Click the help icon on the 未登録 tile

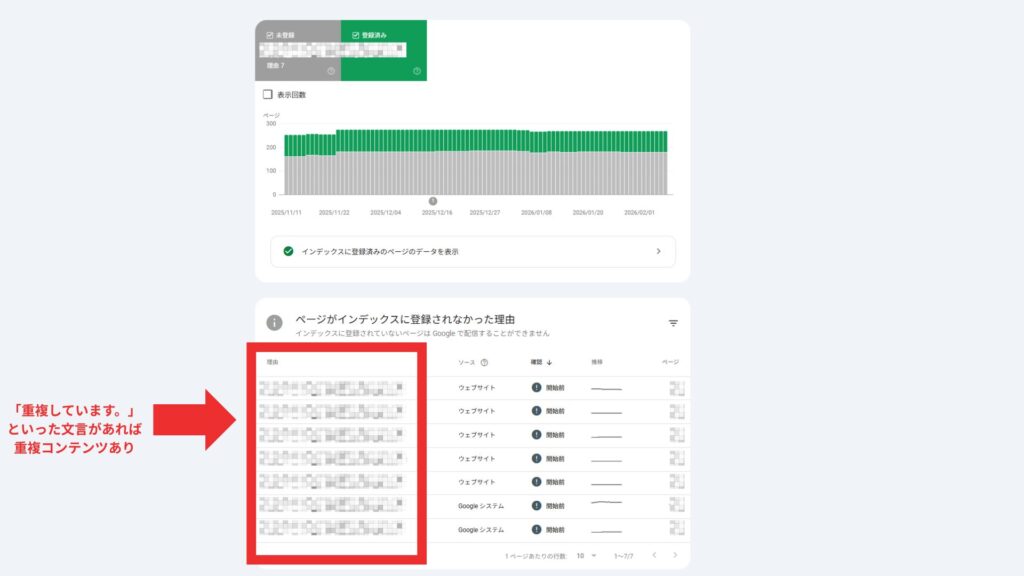click(x=330, y=71)
